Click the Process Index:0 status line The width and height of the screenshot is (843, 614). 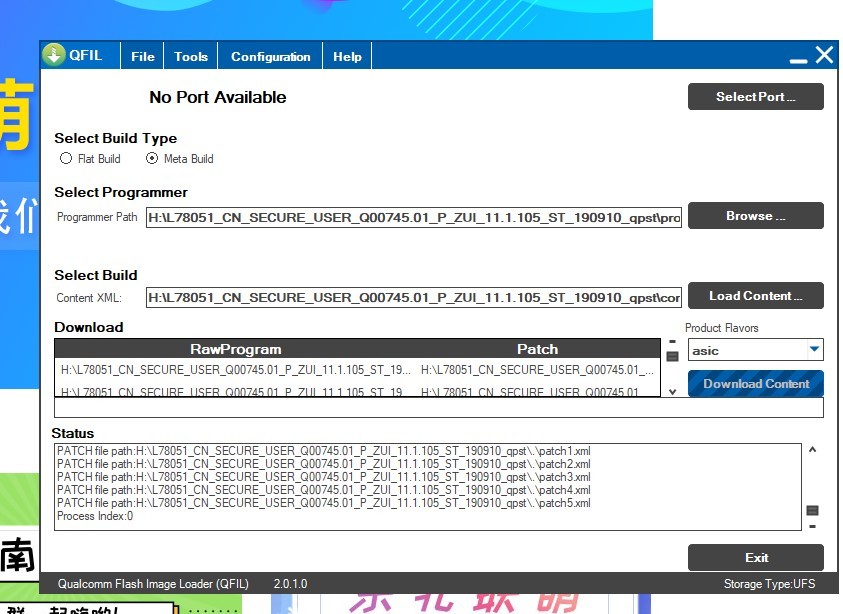[95, 516]
